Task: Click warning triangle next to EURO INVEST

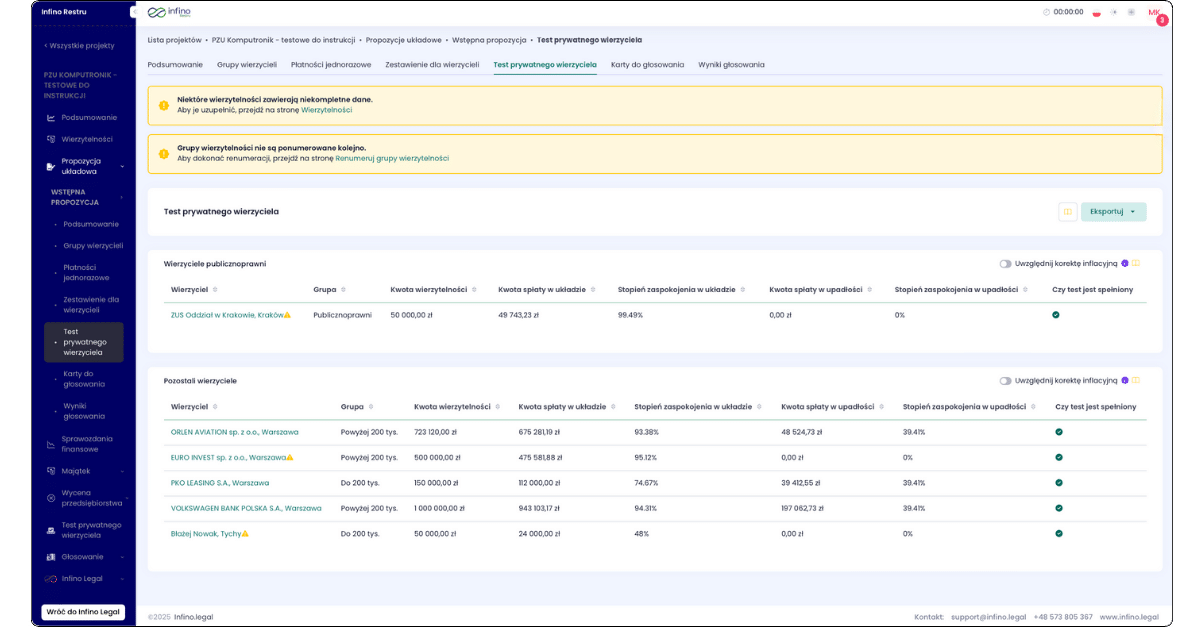Action: click(290, 458)
